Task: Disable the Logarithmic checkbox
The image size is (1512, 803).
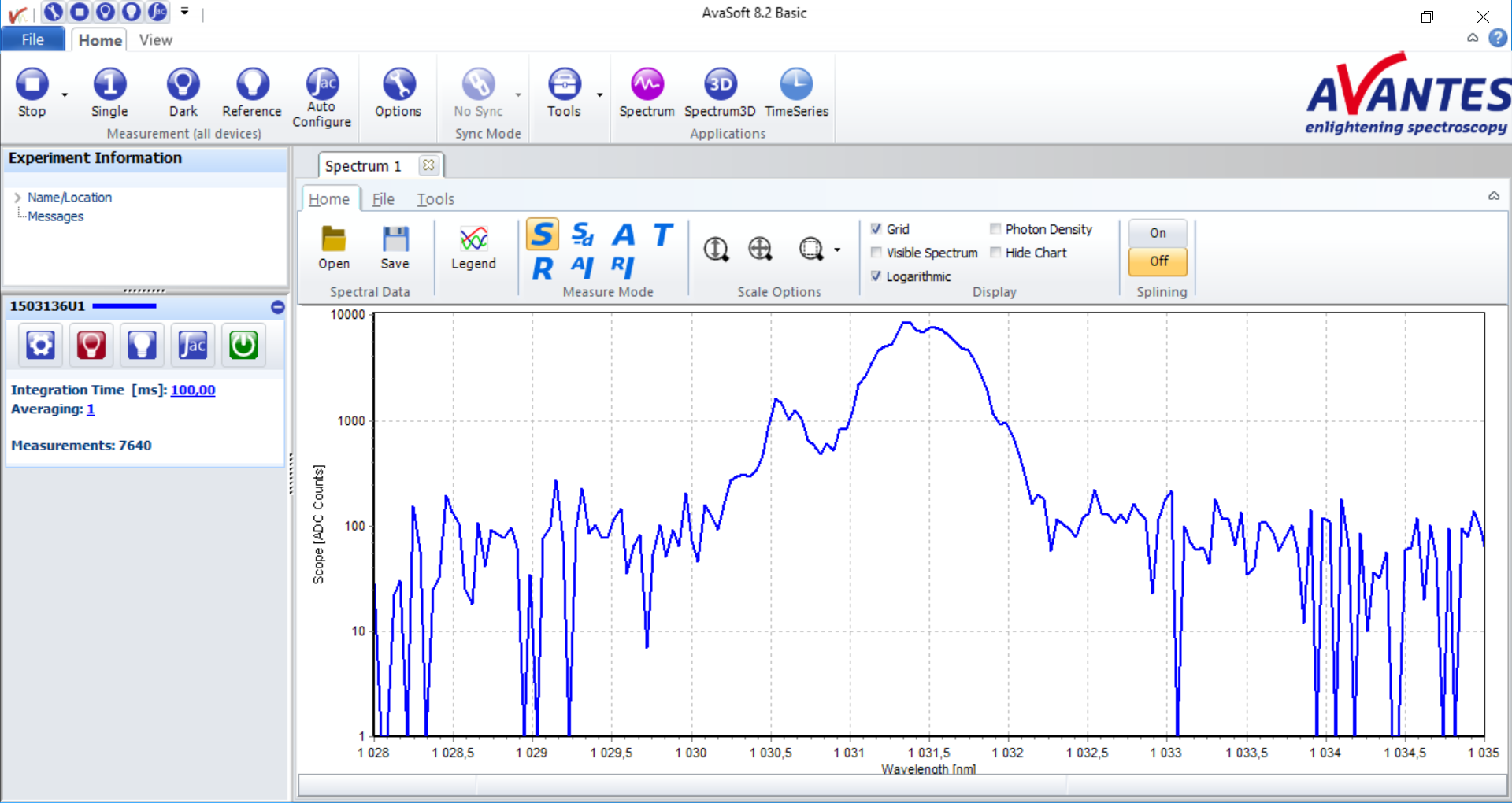Action: click(876, 276)
